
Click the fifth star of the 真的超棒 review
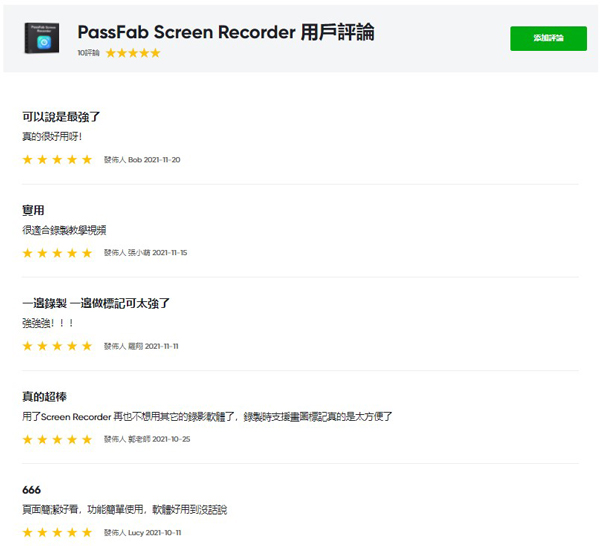(87, 439)
